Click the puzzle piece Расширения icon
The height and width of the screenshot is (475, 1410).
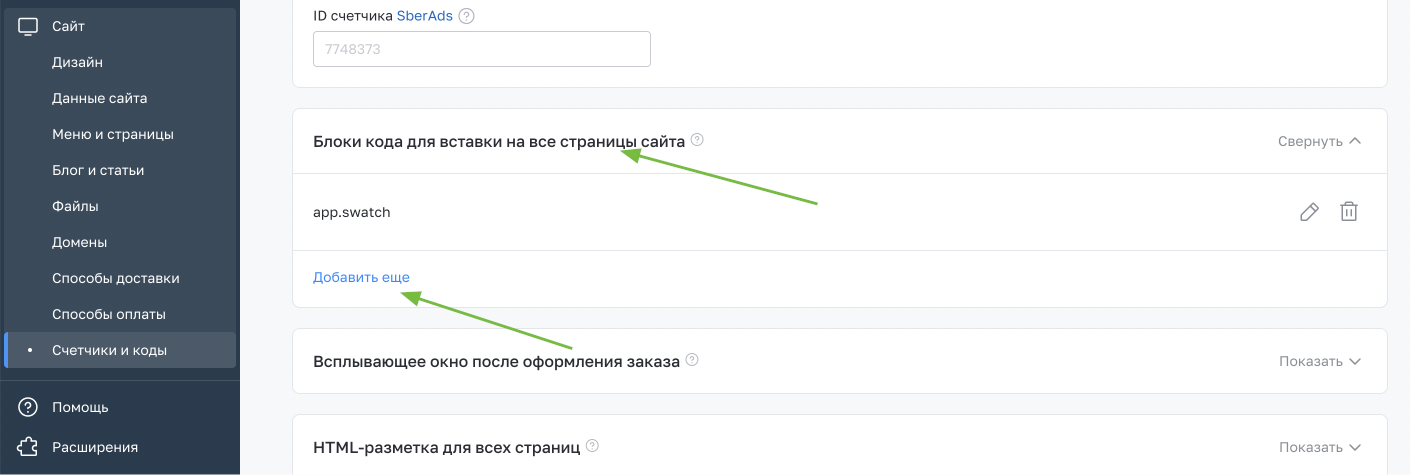pyautogui.click(x=28, y=447)
